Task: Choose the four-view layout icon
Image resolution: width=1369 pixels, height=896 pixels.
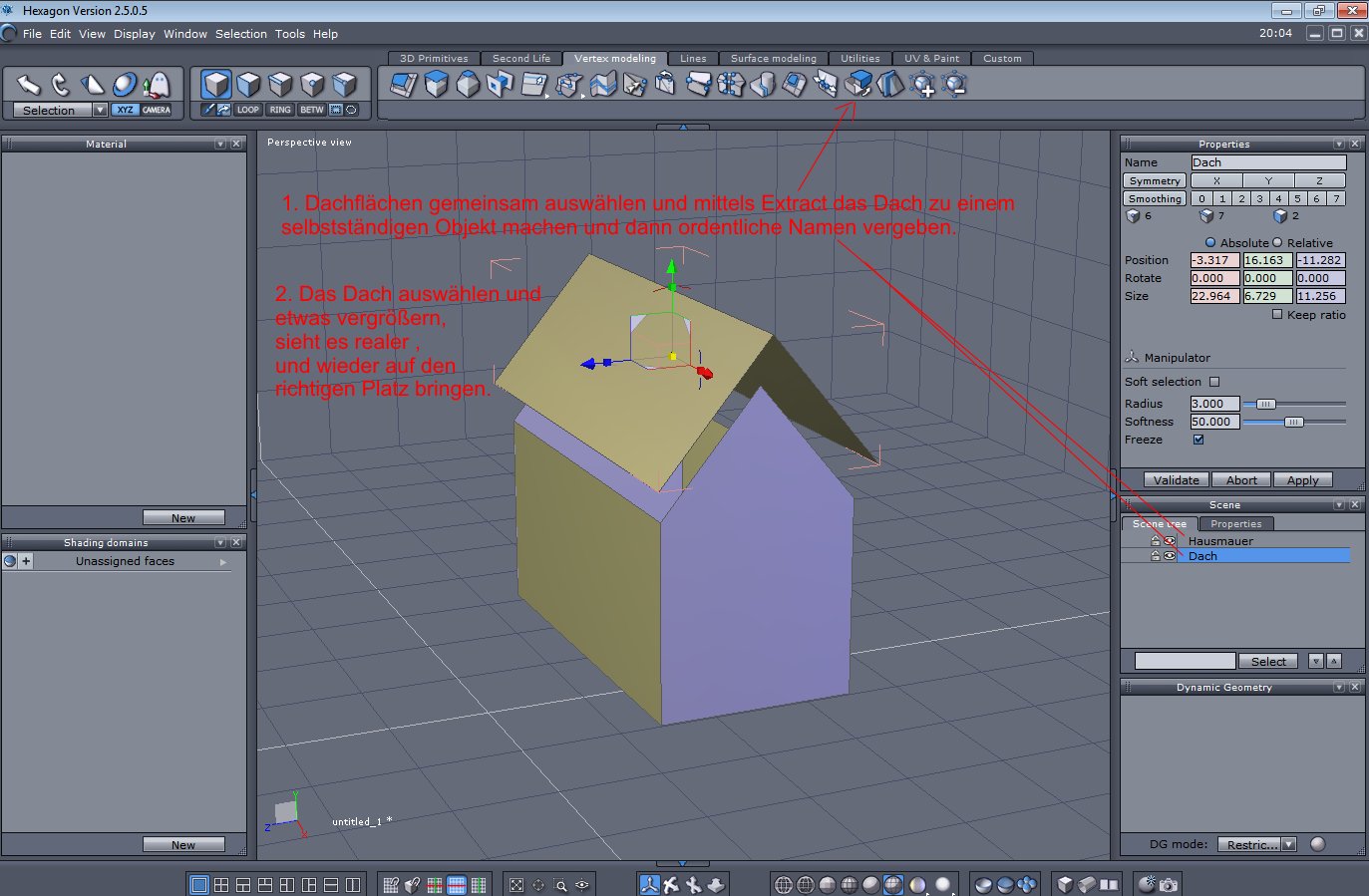Action: click(221, 885)
